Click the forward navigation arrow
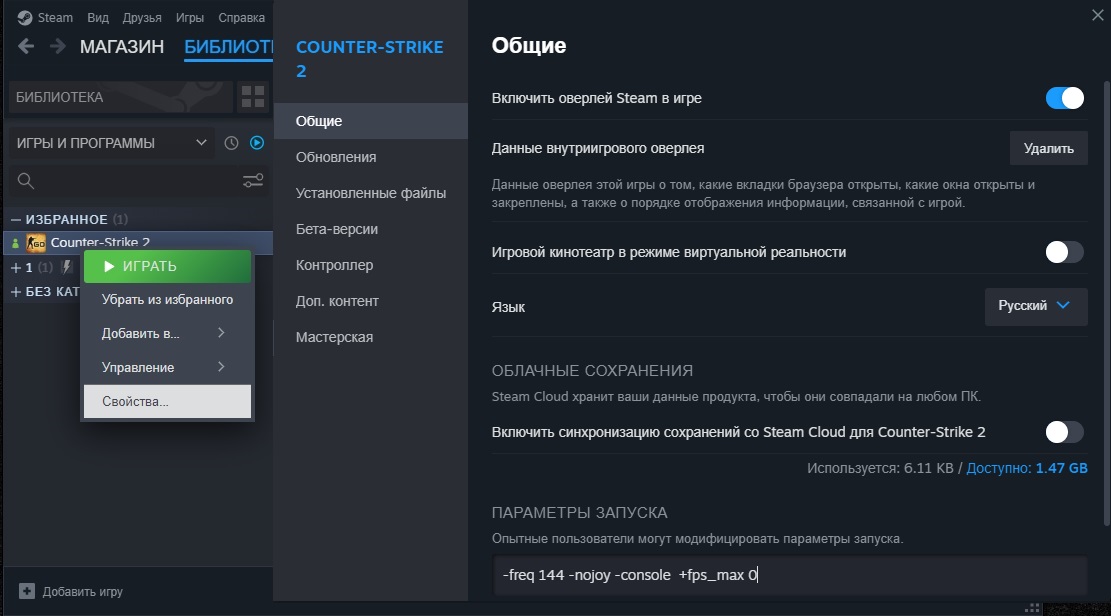Image resolution: width=1111 pixels, height=616 pixels. click(58, 47)
